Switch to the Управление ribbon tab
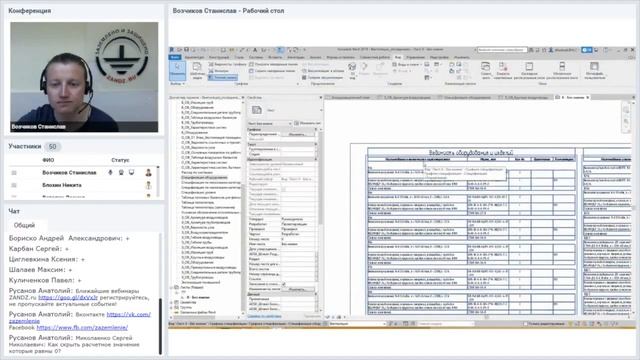 pos(416,58)
